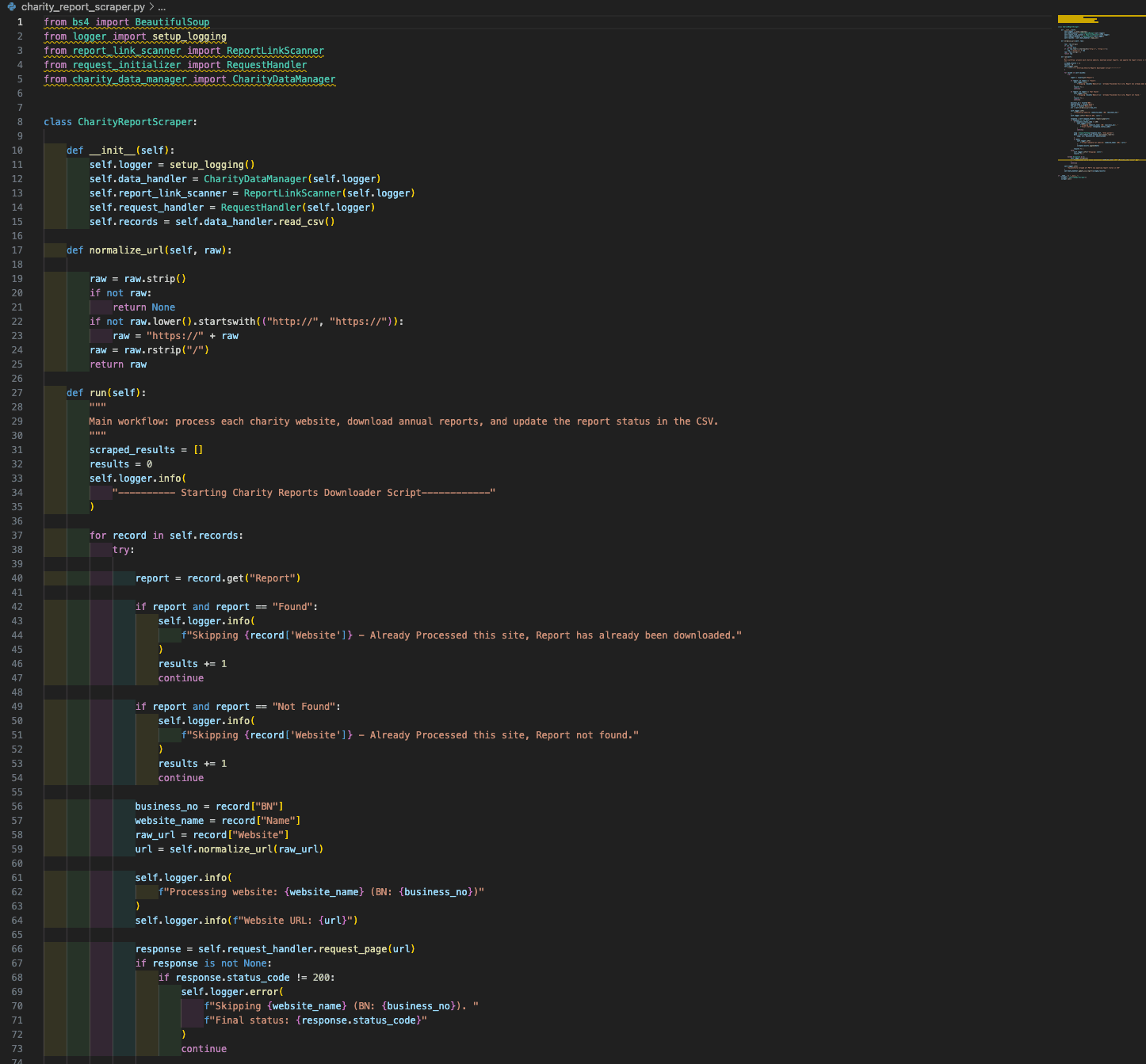The image size is (1146, 1064).
Task: Click the 'try:' keyword
Action: [124, 550]
